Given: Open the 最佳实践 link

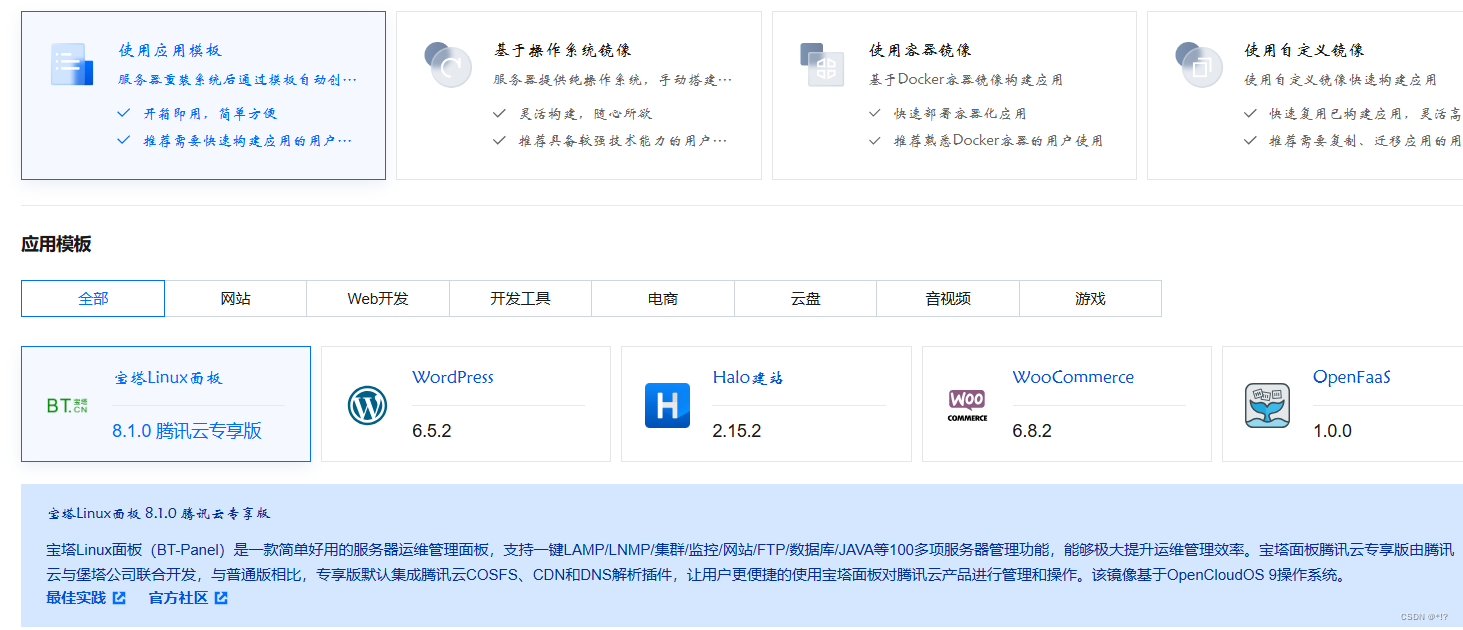Looking at the screenshot, I should click(77, 598).
